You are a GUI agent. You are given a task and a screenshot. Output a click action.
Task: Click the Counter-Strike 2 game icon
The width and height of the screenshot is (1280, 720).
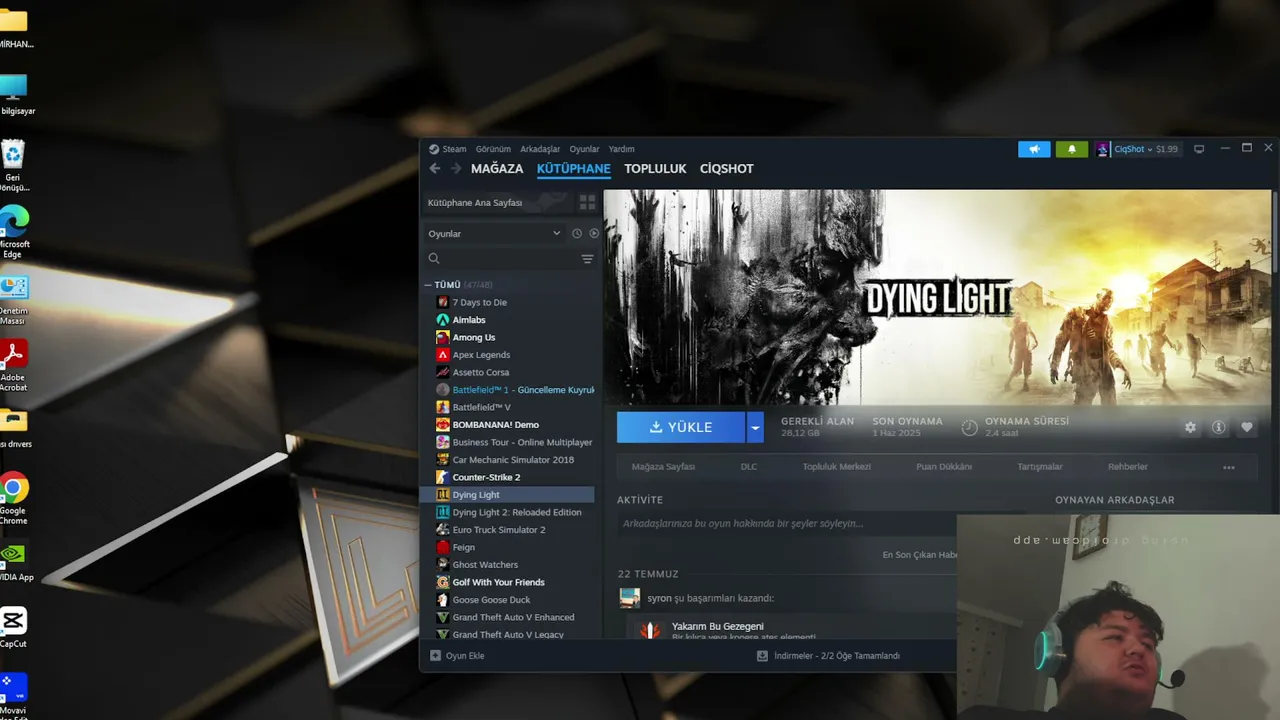click(443, 477)
